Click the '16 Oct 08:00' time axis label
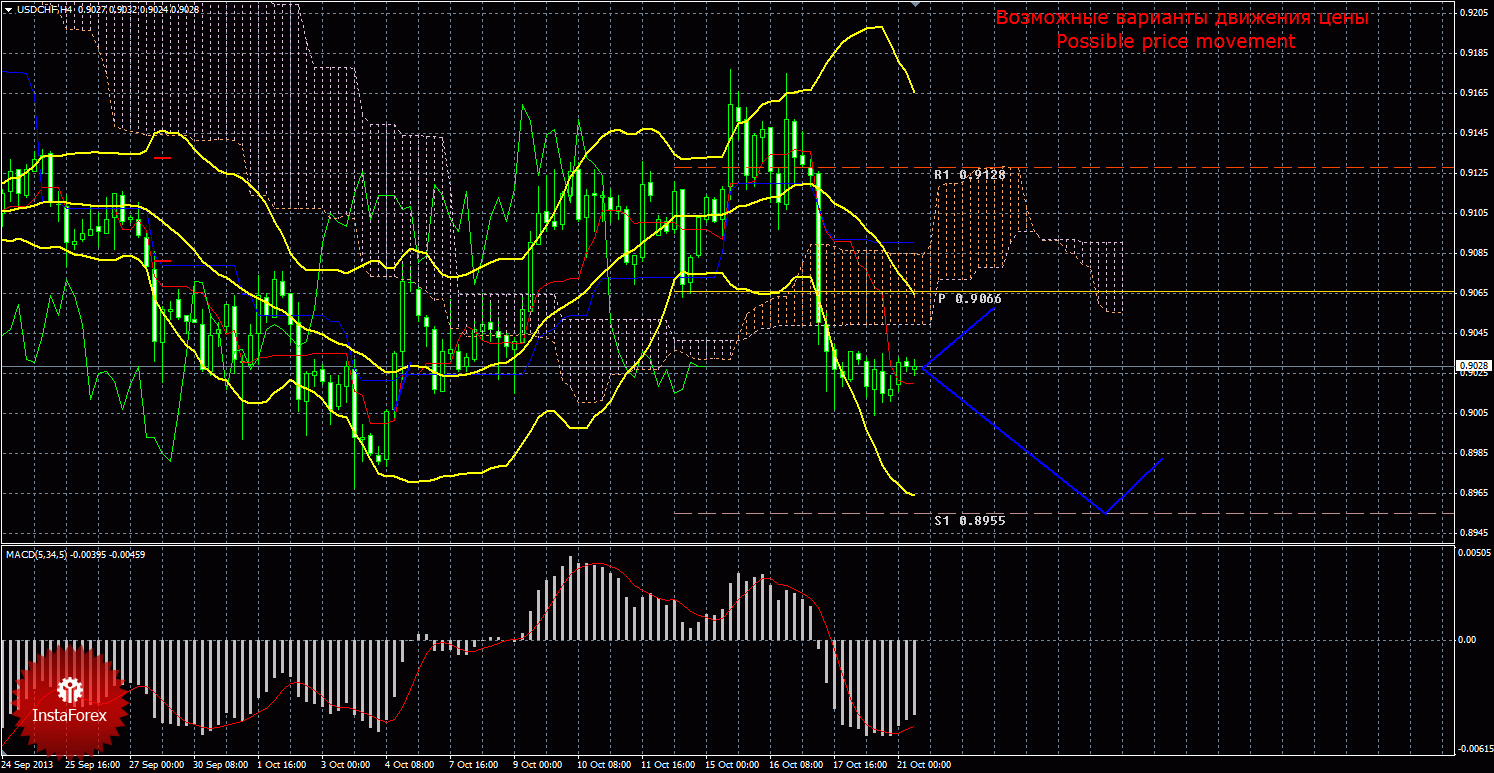Viewport: 1494px width, 773px height. pyautogui.click(x=798, y=765)
